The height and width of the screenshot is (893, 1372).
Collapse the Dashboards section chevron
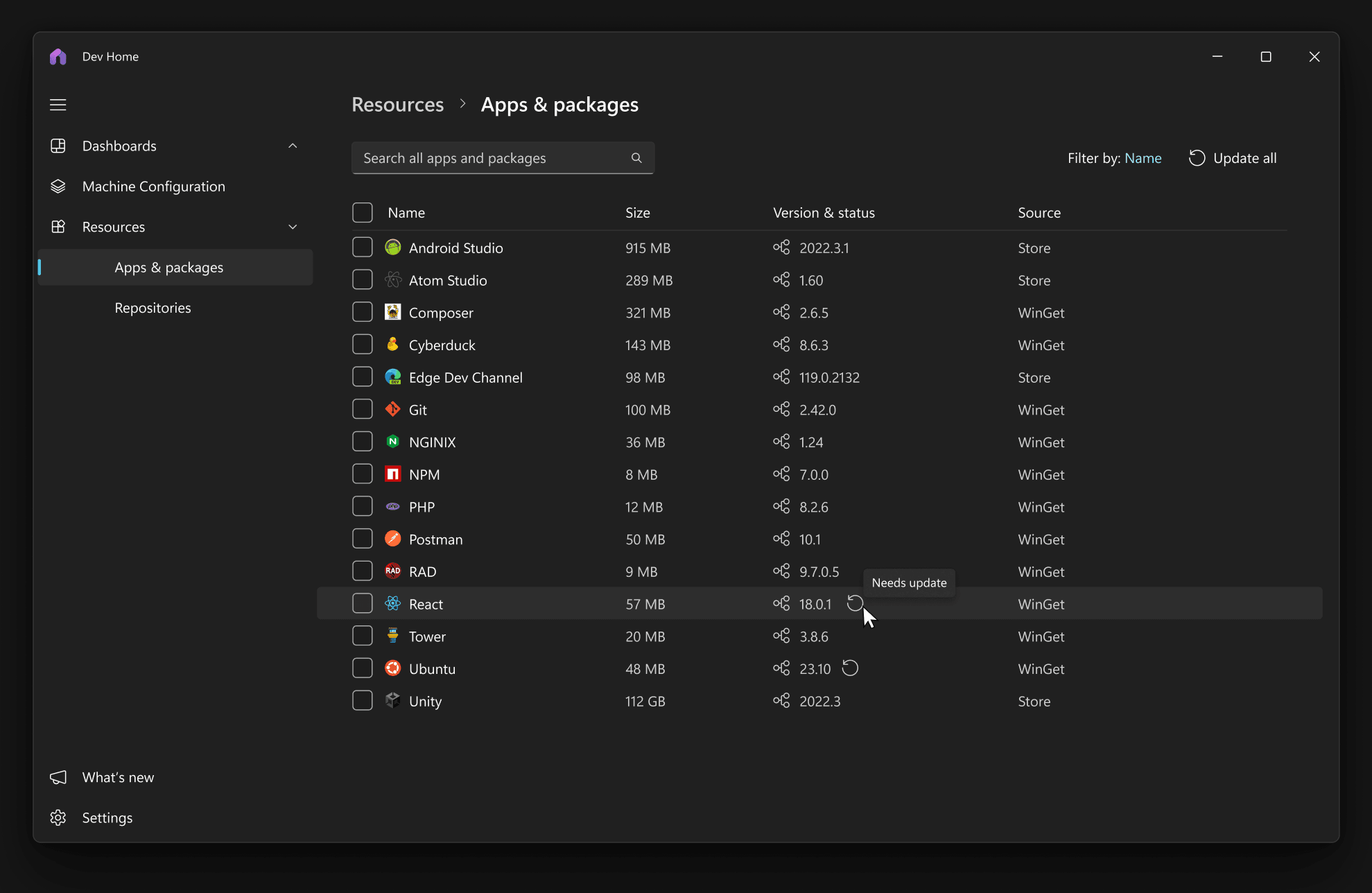coord(293,146)
